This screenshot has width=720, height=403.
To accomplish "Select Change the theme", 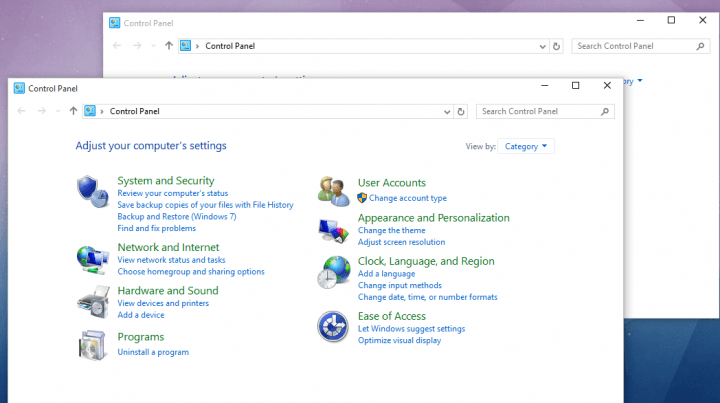I will [392, 230].
